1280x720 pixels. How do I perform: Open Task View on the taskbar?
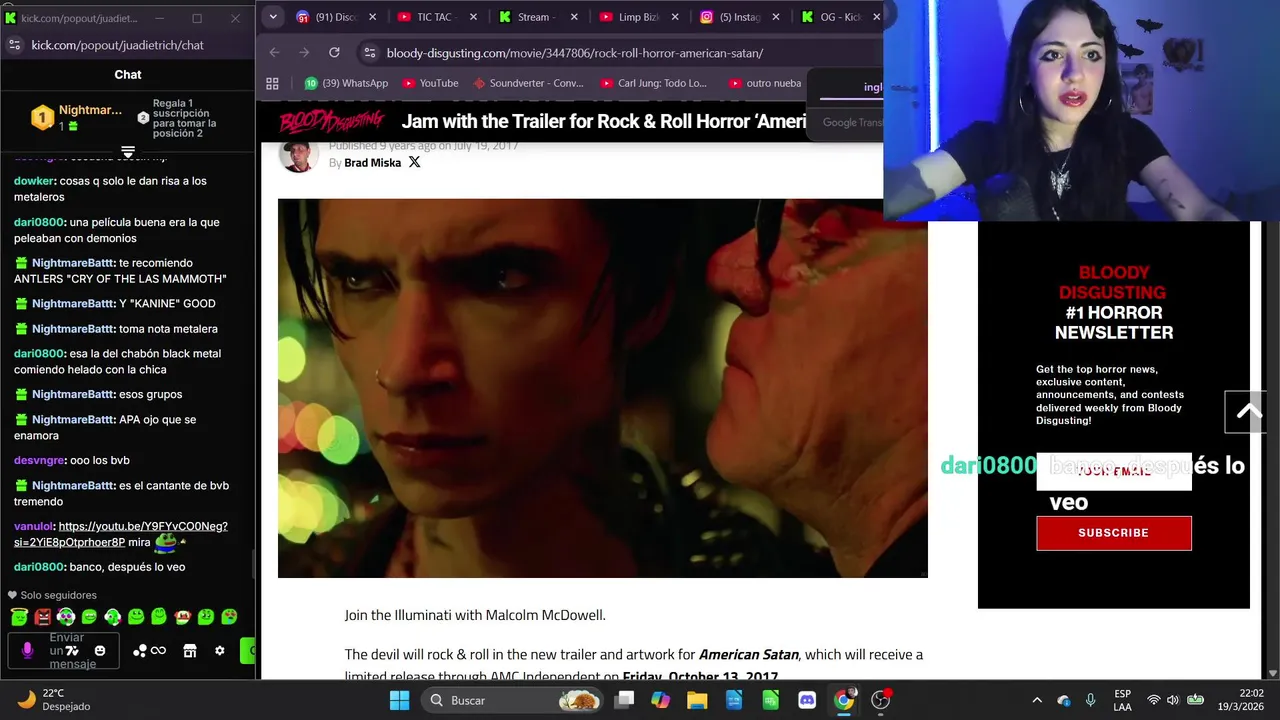tap(624, 700)
